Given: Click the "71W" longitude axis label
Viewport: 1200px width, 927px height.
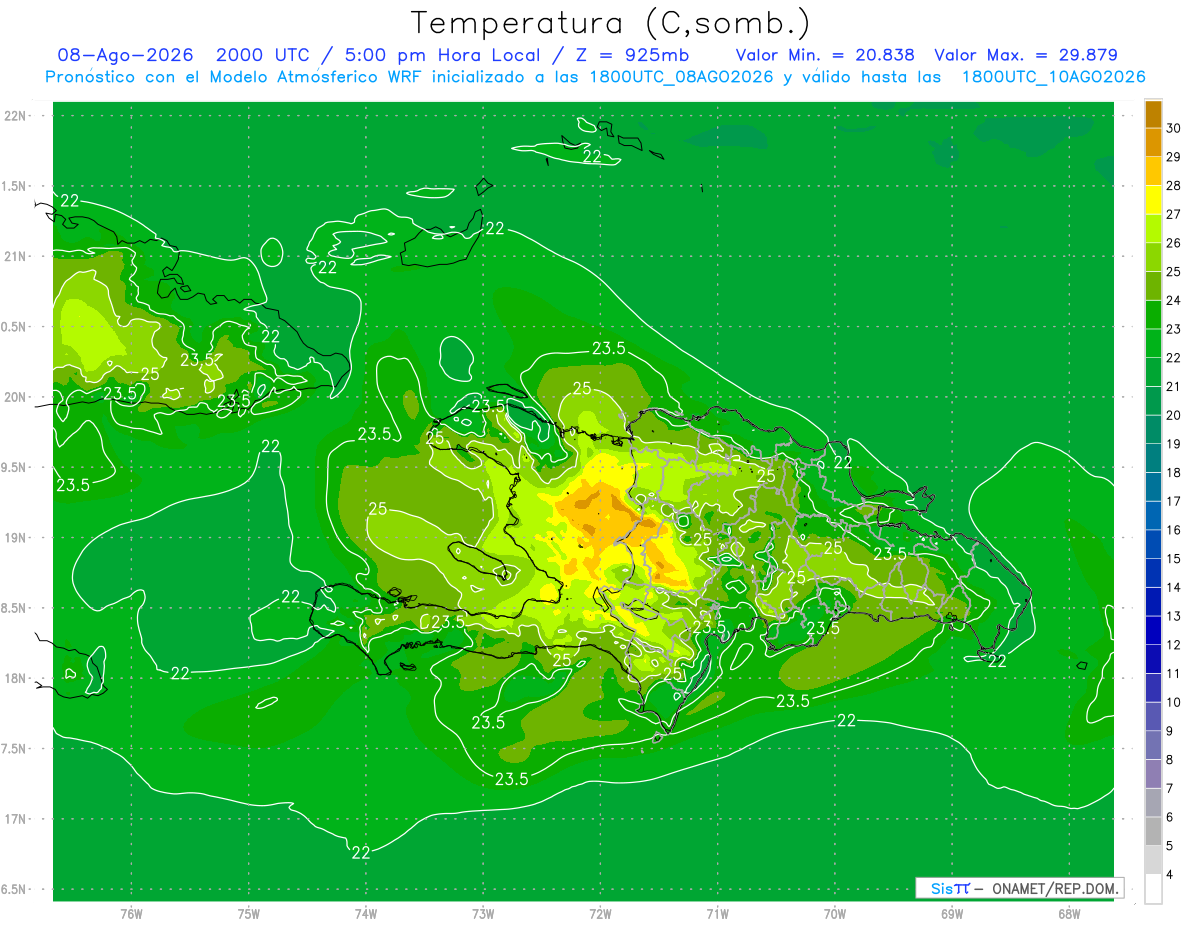Looking at the screenshot, I should click(x=717, y=914).
